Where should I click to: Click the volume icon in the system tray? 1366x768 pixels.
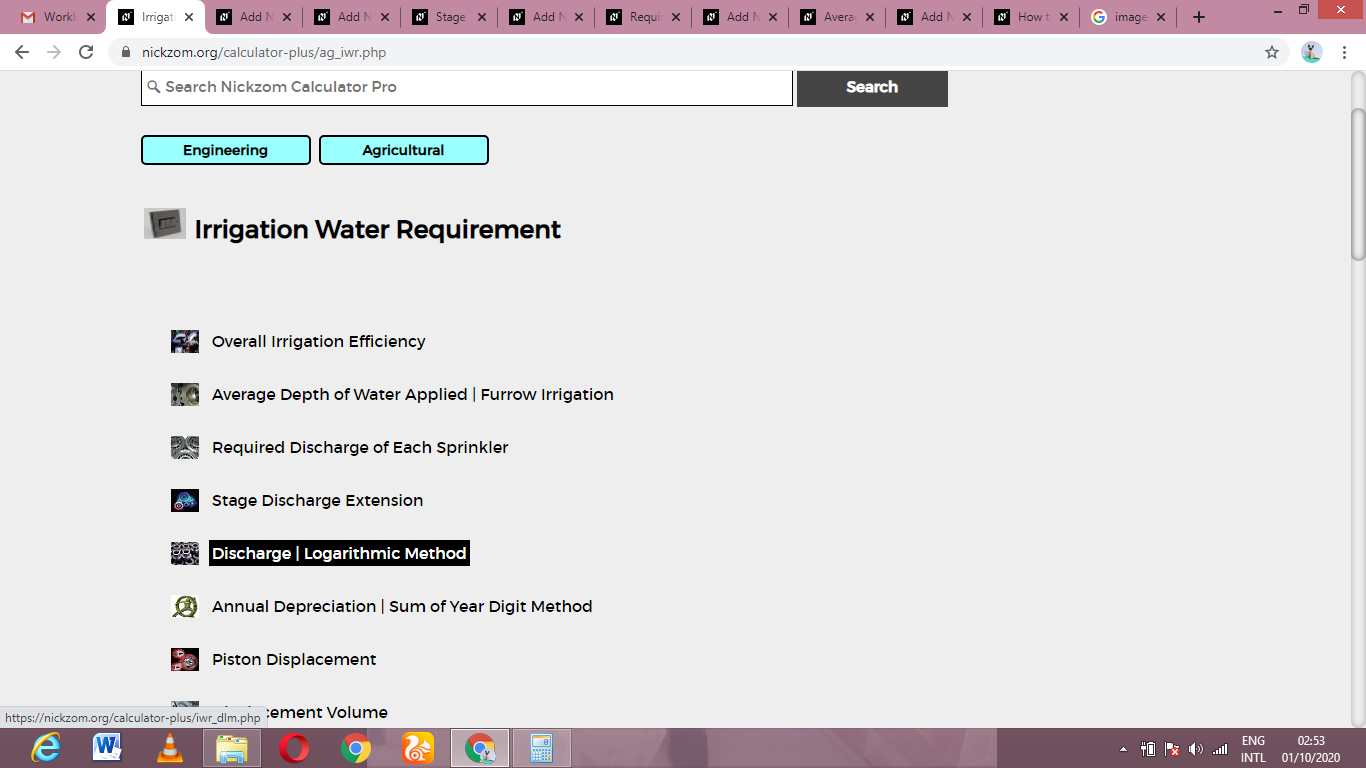[x=1196, y=749]
